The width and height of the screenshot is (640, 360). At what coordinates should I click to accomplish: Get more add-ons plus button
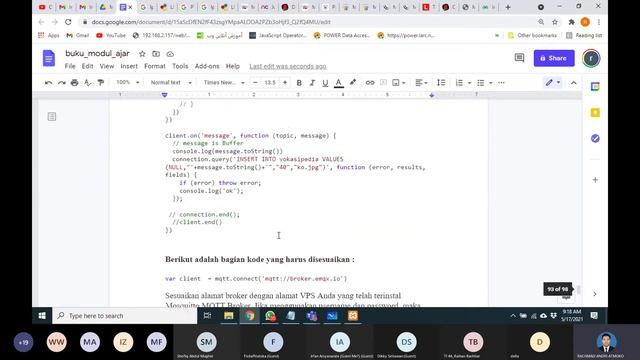click(x=595, y=180)
